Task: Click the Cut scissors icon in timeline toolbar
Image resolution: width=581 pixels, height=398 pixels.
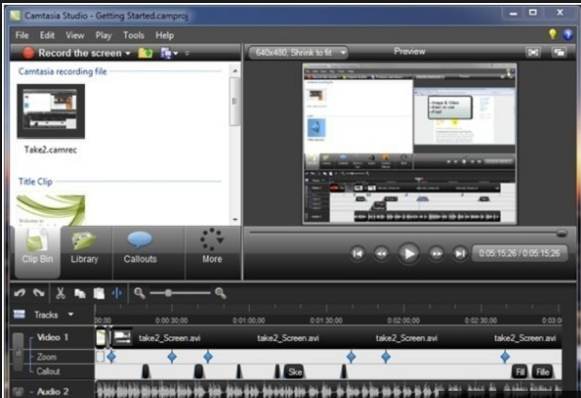Action: pyautogui.click(x=60, y=293)
